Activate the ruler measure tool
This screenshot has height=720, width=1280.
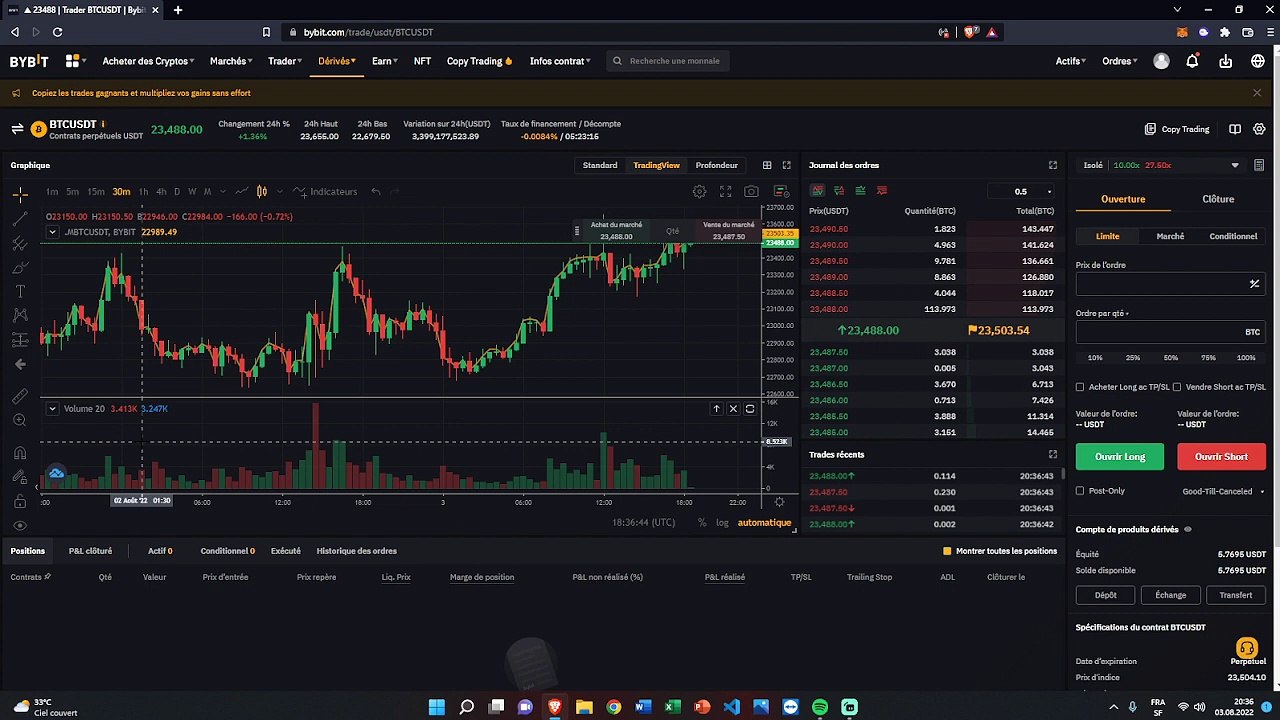20,397
